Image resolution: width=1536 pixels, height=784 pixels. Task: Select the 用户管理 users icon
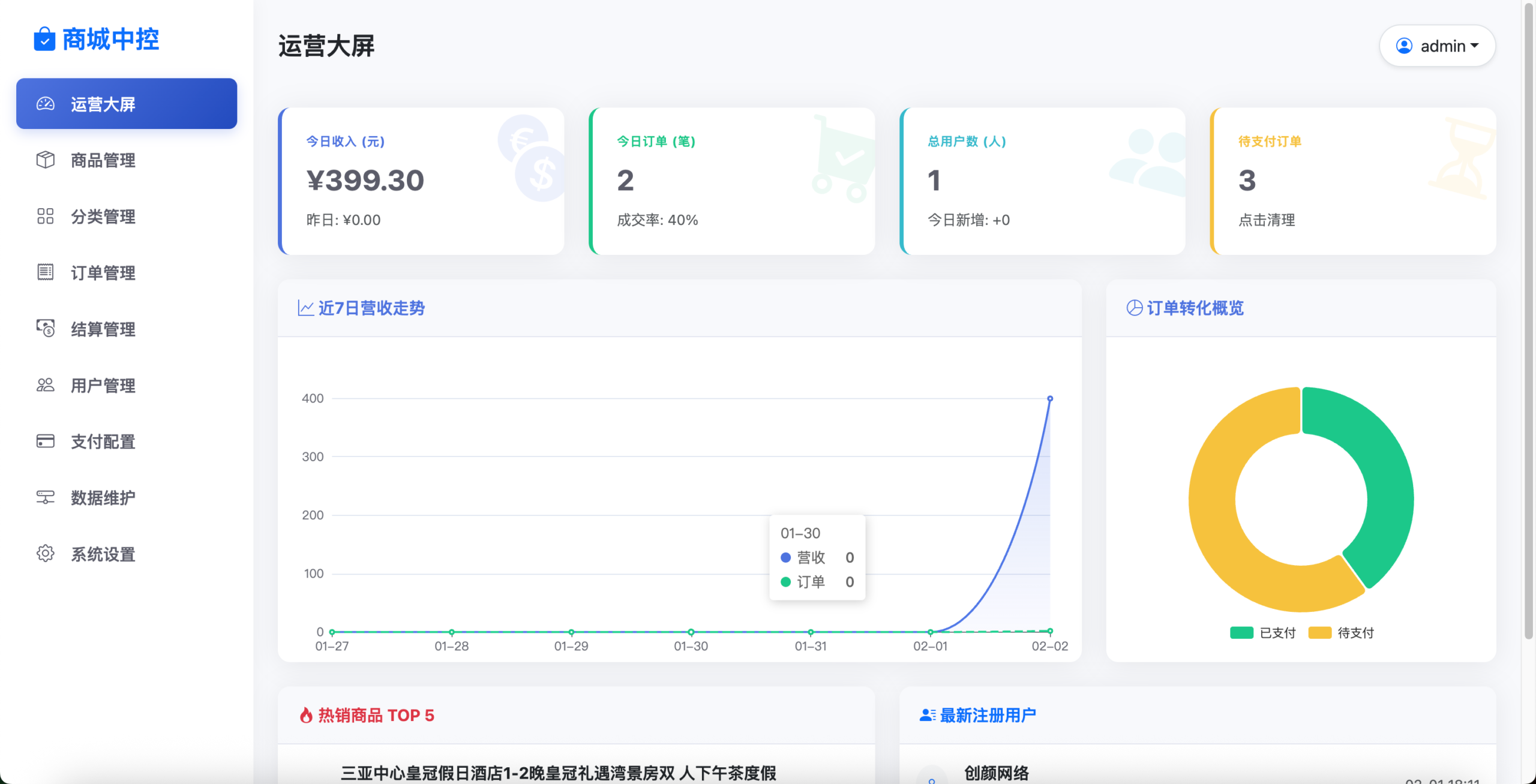(x=45, y=385)
